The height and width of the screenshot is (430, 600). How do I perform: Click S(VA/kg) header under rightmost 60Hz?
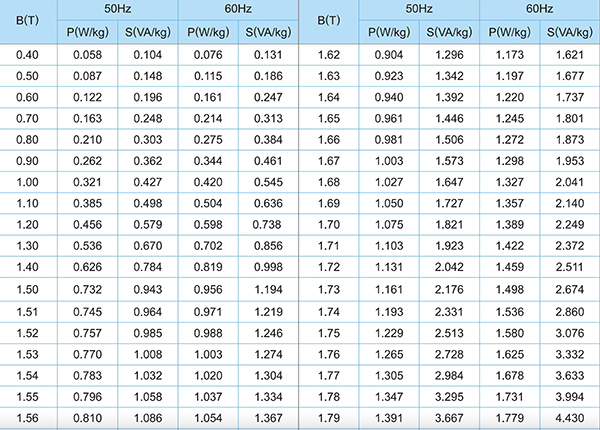(570, 32)
